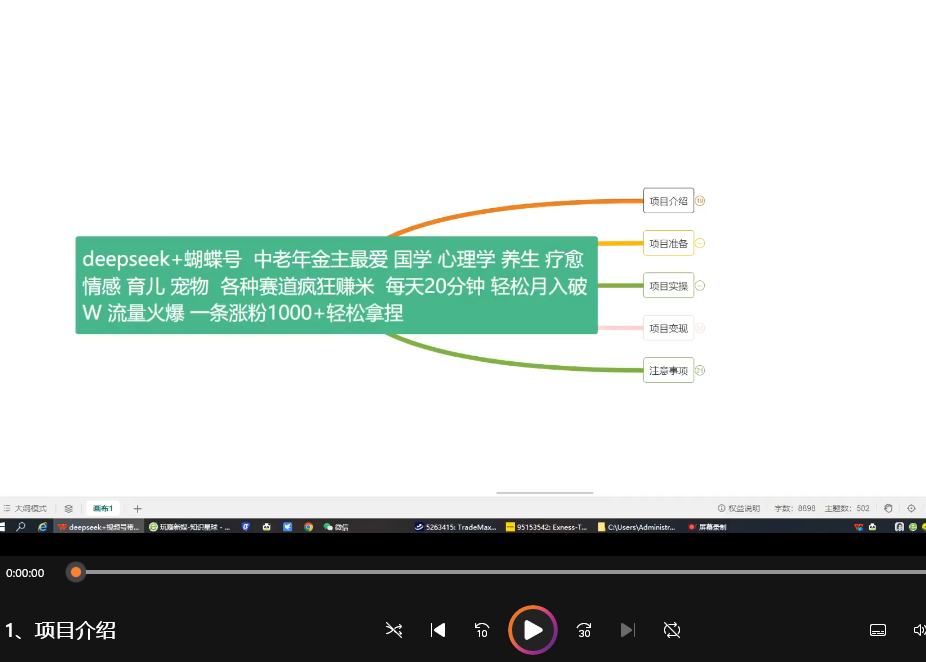926x662 pixels.
Task: Add a new canvas with plus button
Action: click(138, 508)
